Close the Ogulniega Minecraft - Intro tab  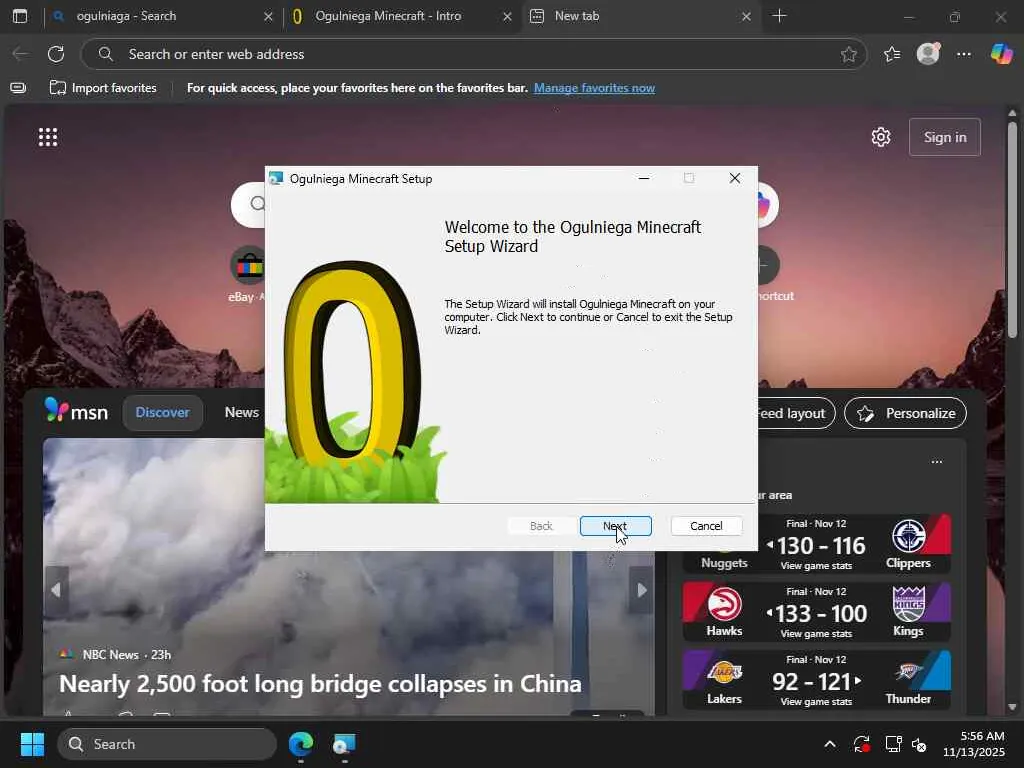(507, 16)
